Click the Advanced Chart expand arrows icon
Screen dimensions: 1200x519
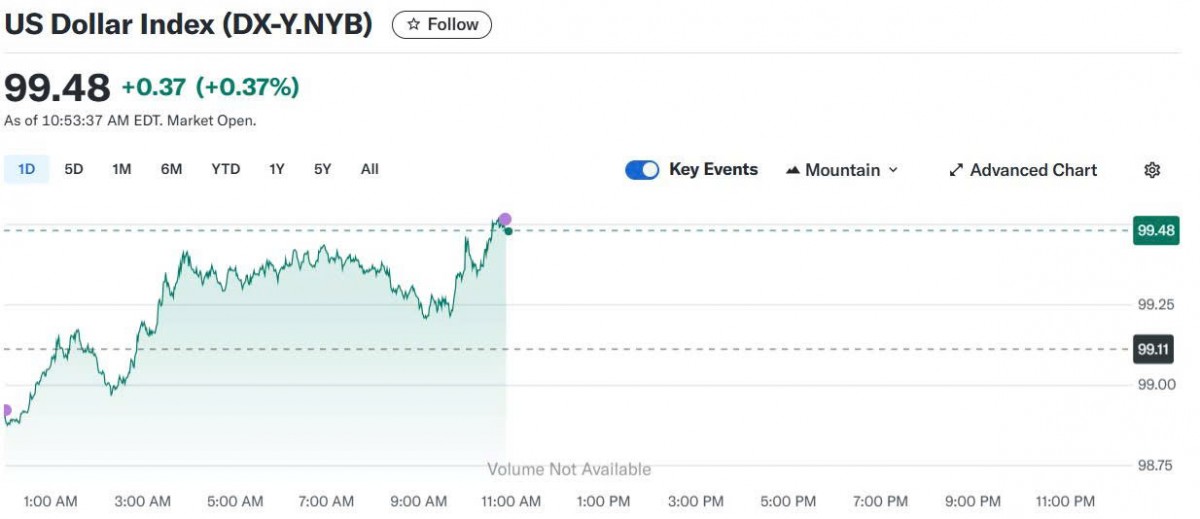(x=955, y=170)
